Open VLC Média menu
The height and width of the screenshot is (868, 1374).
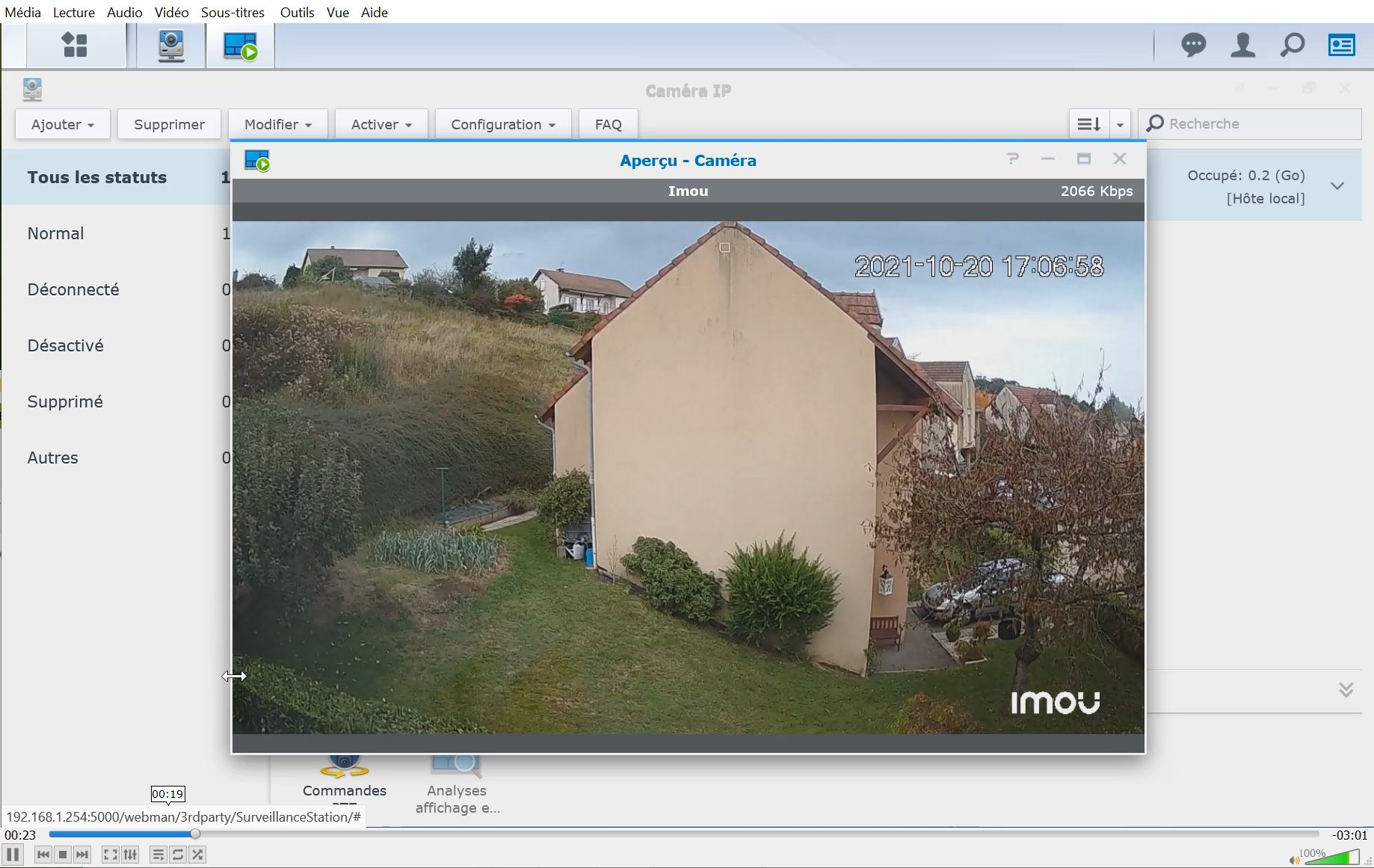point(23,12)
